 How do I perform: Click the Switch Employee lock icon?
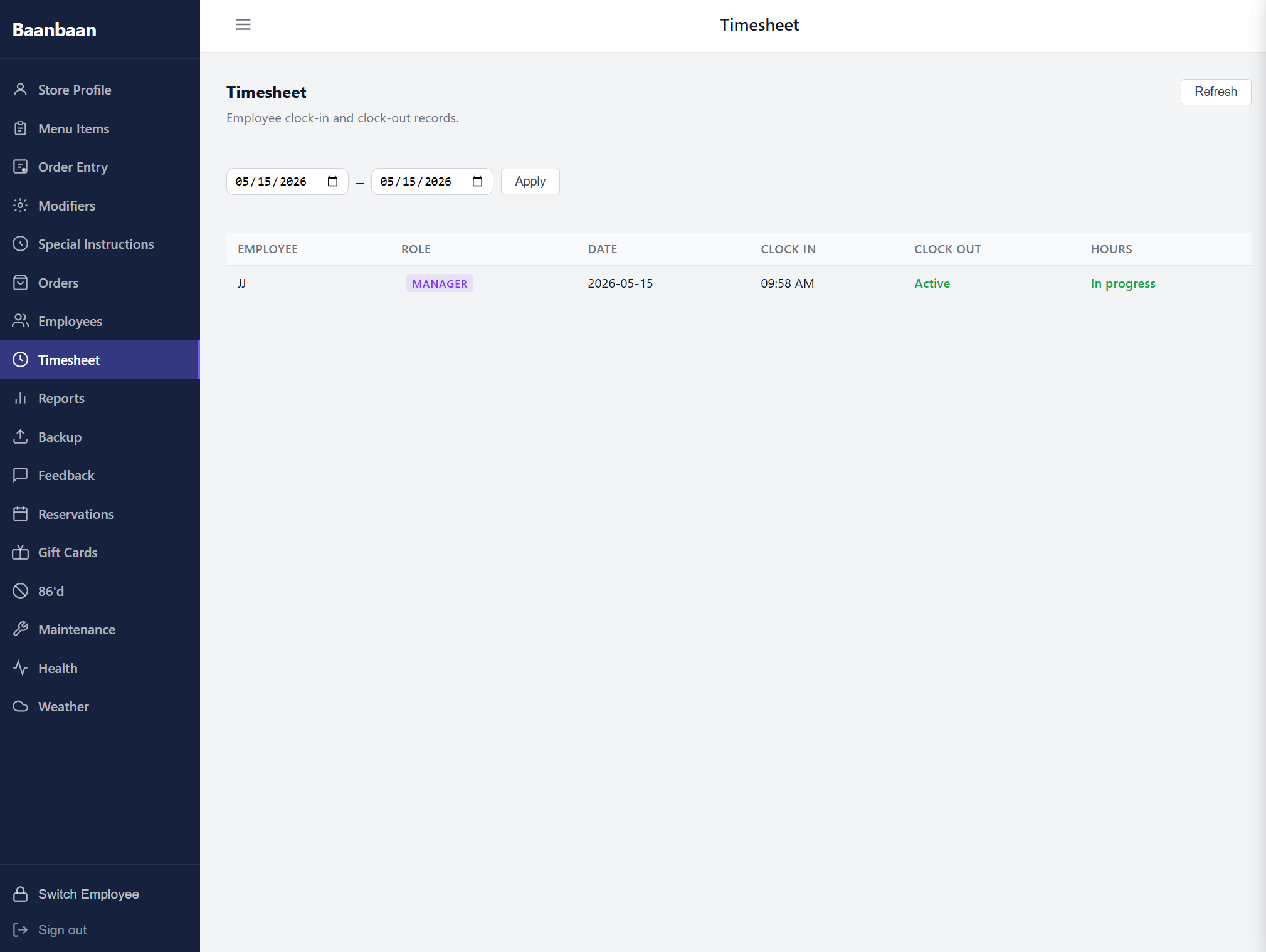21,894
